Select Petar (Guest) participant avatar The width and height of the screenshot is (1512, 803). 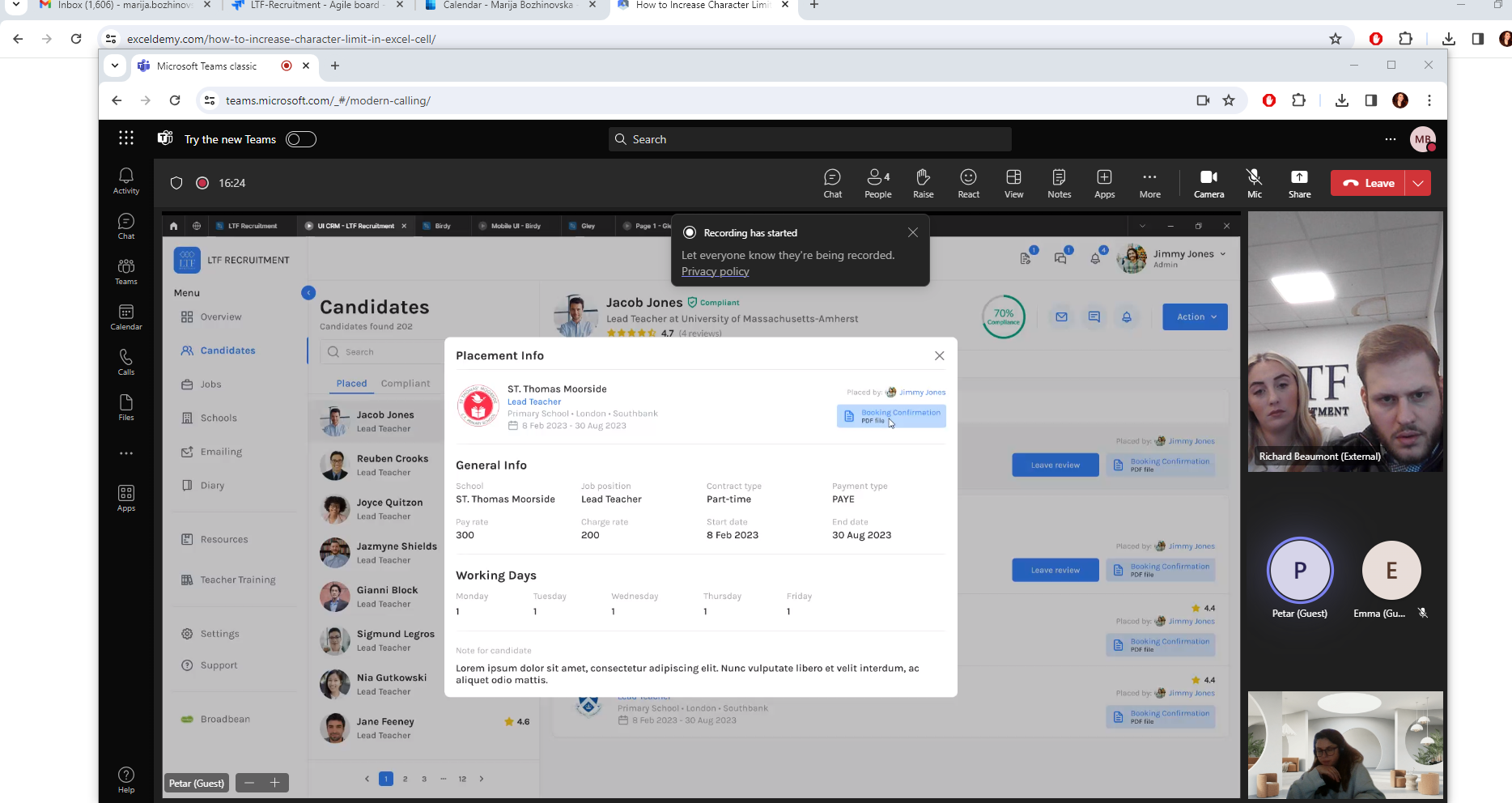[1299, 570]
